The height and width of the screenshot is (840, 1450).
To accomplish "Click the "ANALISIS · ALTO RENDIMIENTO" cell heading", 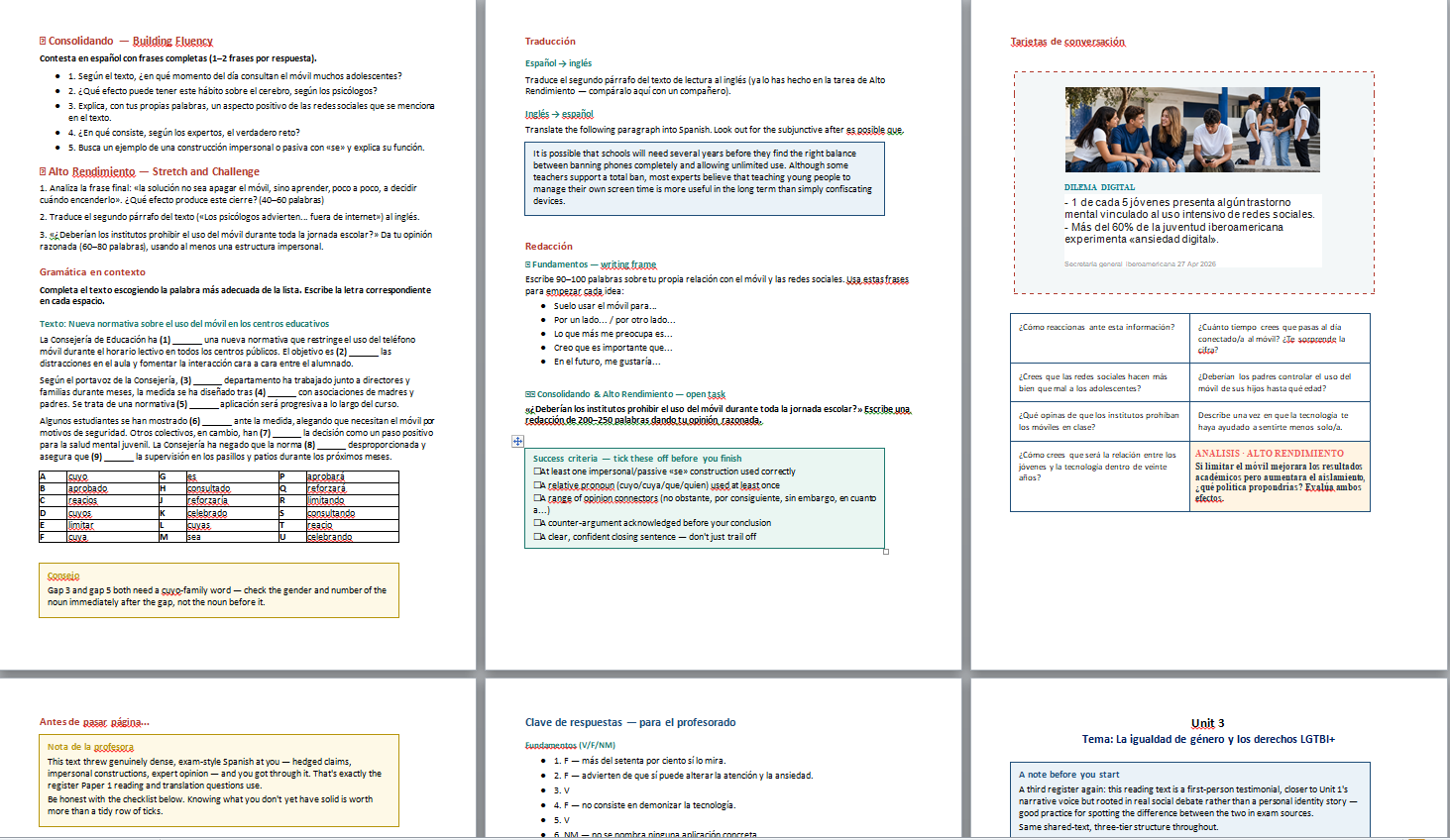I will 1270,454.
